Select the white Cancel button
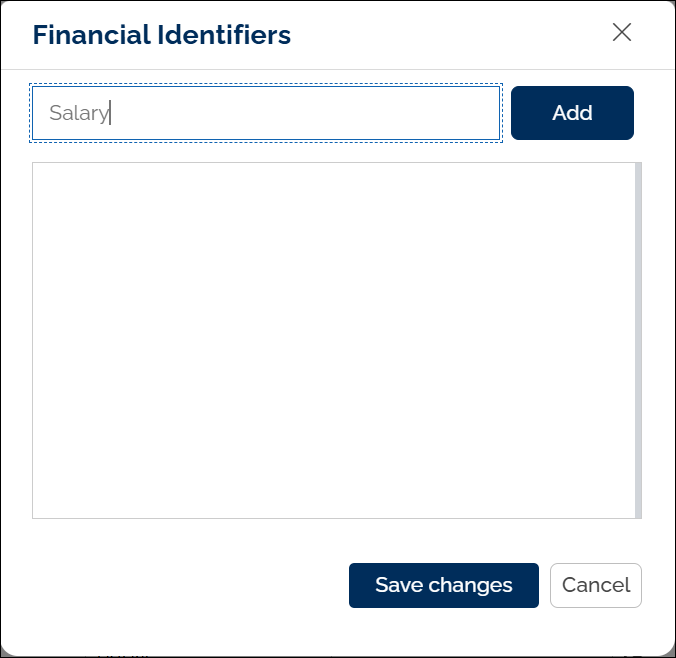676x658 pixels. pyautogui.click(x=596, y=585)
